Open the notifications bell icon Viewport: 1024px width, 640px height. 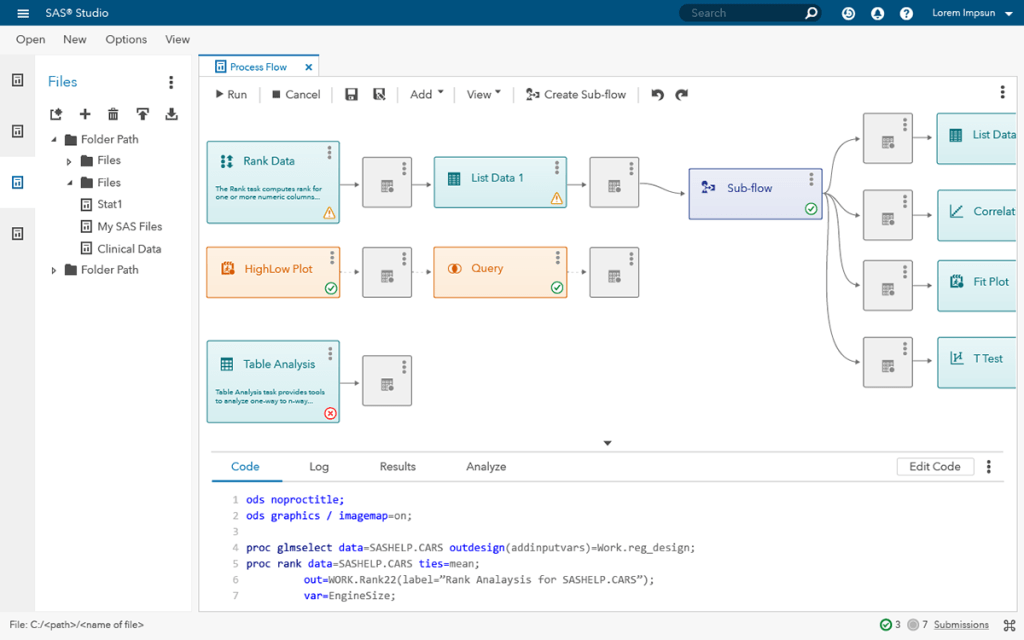click(x=877, y=13)
